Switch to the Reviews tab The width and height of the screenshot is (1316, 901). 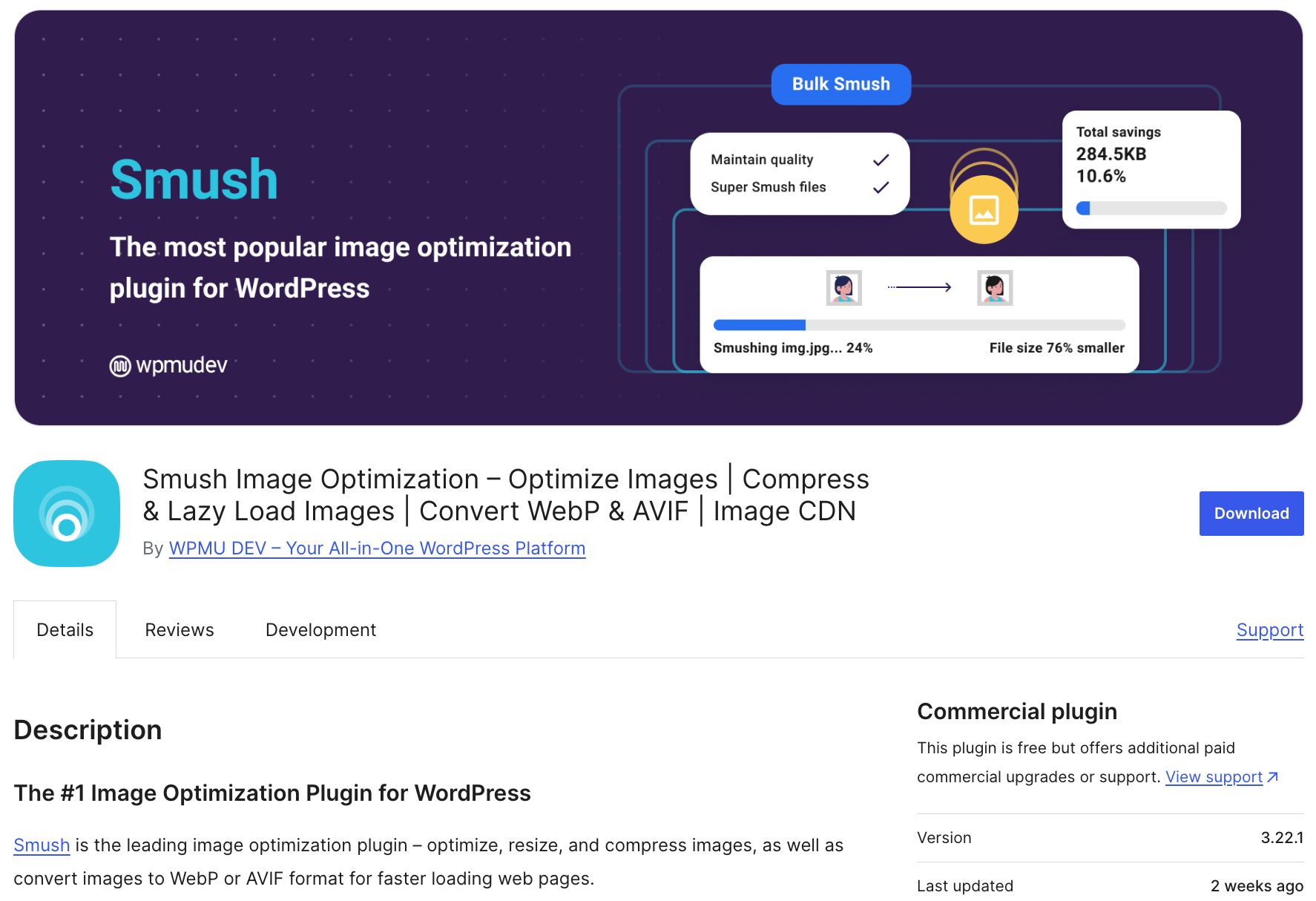[x=179, y=629]
